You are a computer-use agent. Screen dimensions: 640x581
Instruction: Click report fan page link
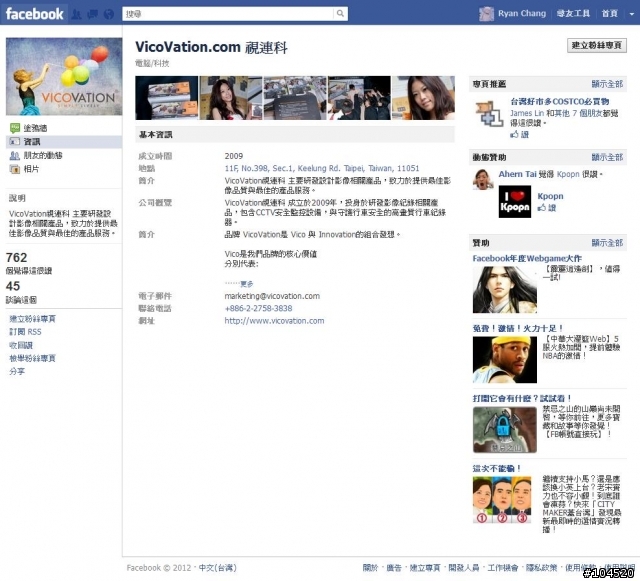[x=32, y=358]
